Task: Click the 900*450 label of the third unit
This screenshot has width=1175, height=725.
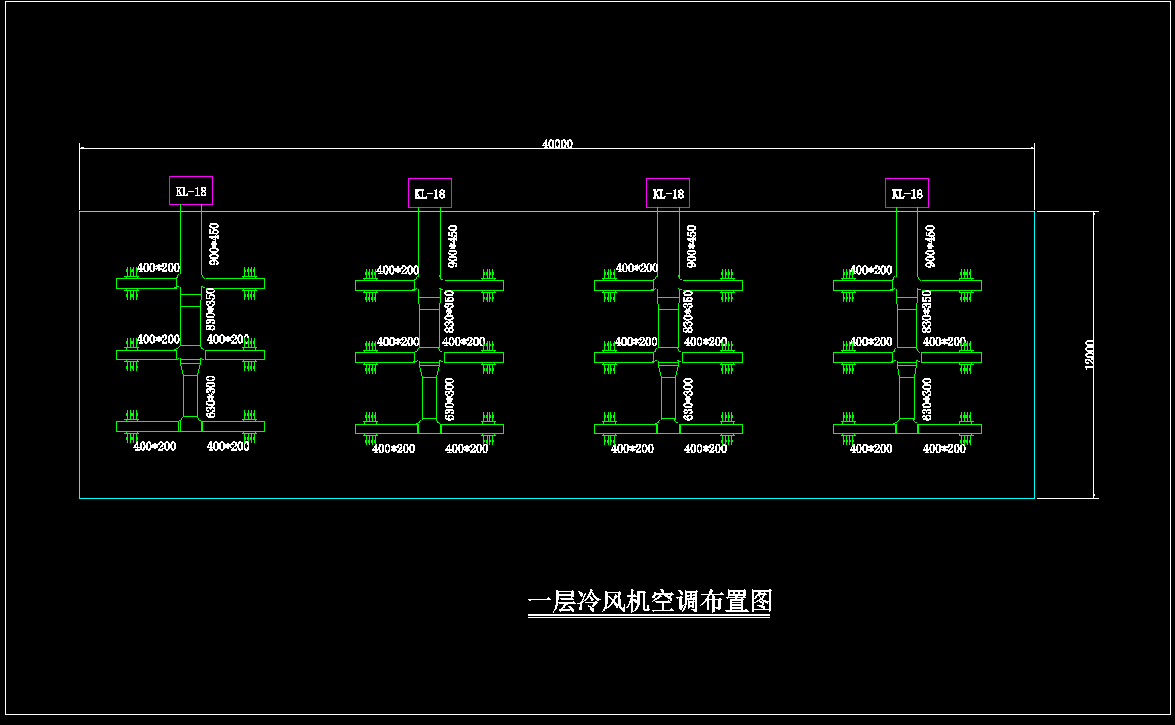Action: (691, 246)
